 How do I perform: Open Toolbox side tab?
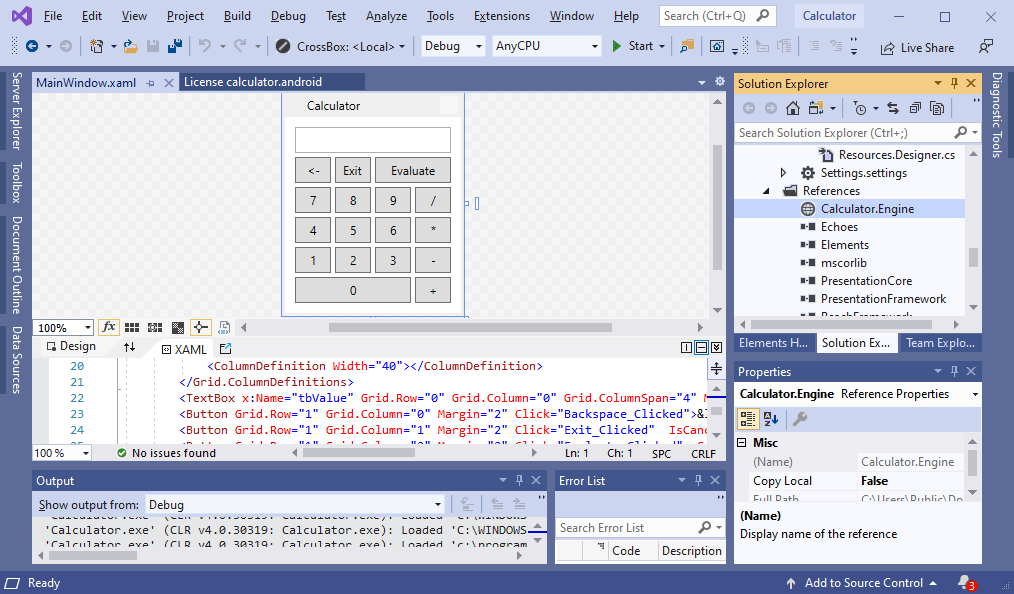(x=17, y=183)
